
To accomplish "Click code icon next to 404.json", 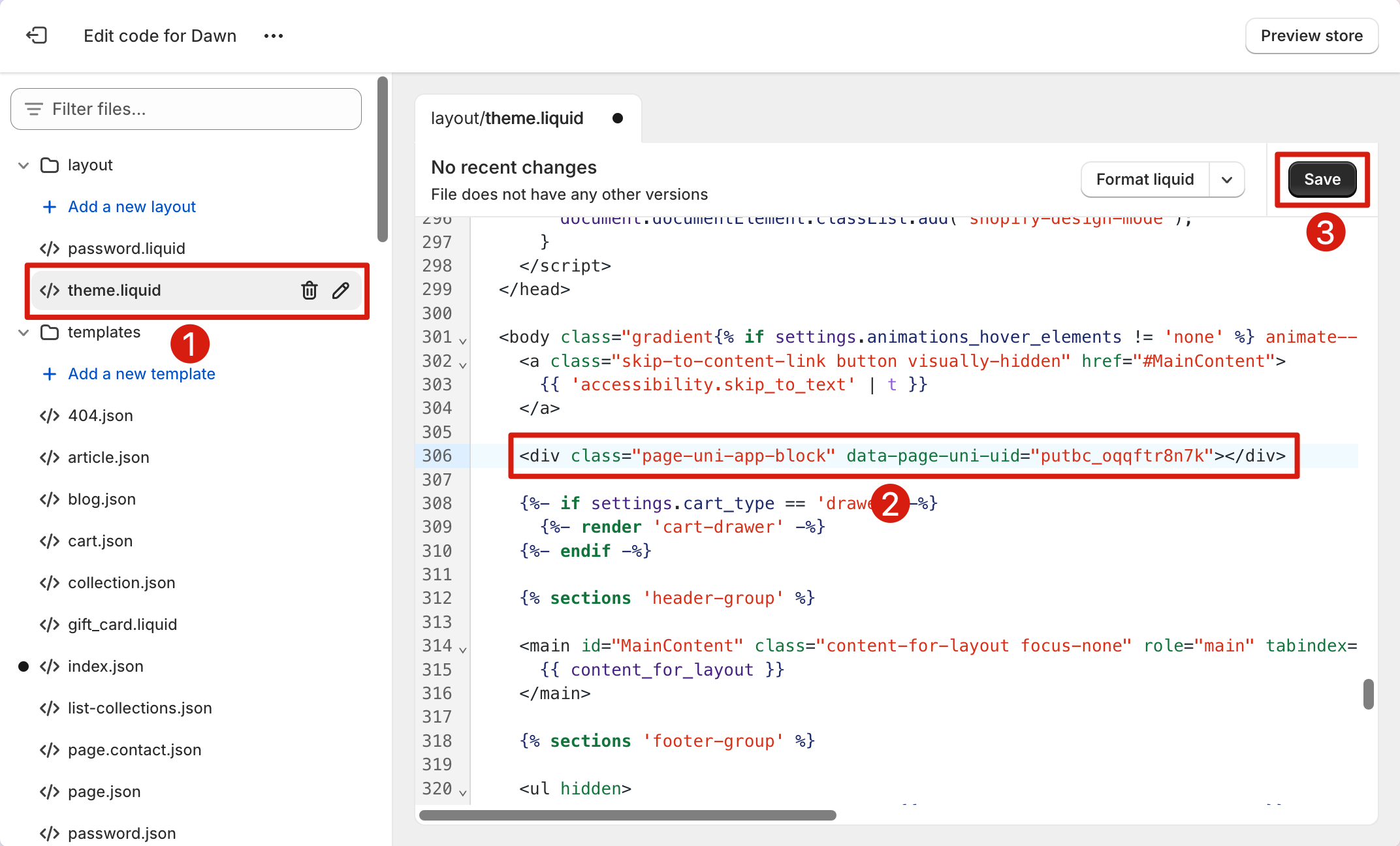I will [x=50, y=416].
